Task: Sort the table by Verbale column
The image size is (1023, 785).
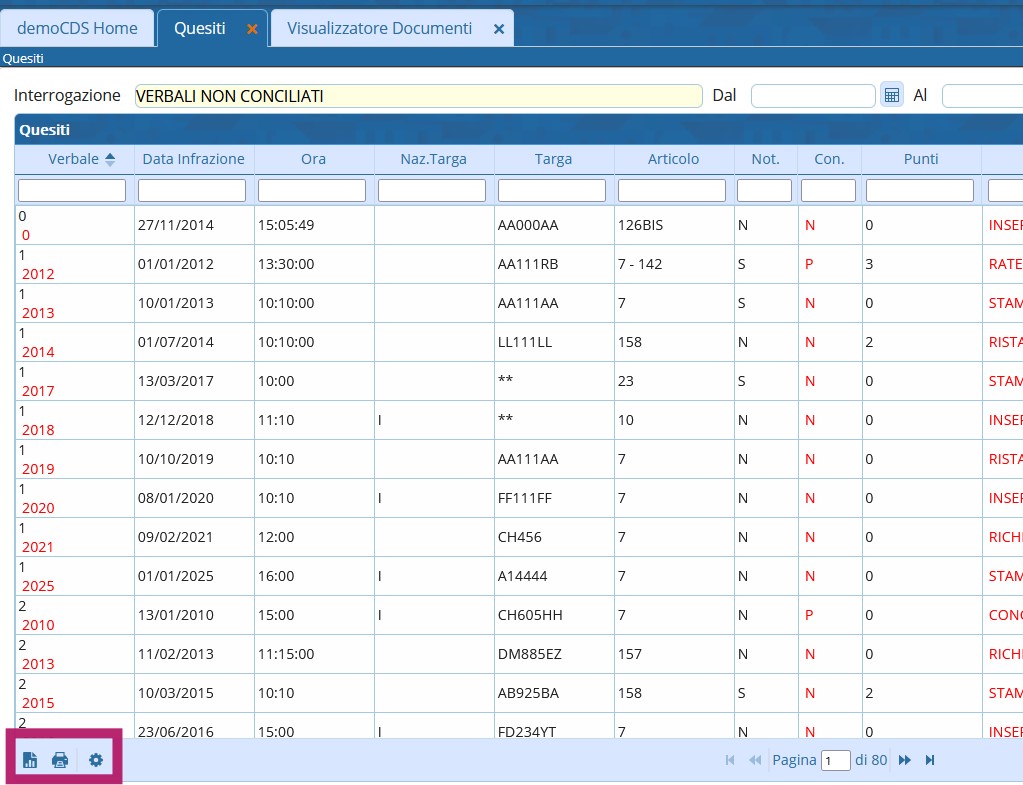Action: [74, 159]
